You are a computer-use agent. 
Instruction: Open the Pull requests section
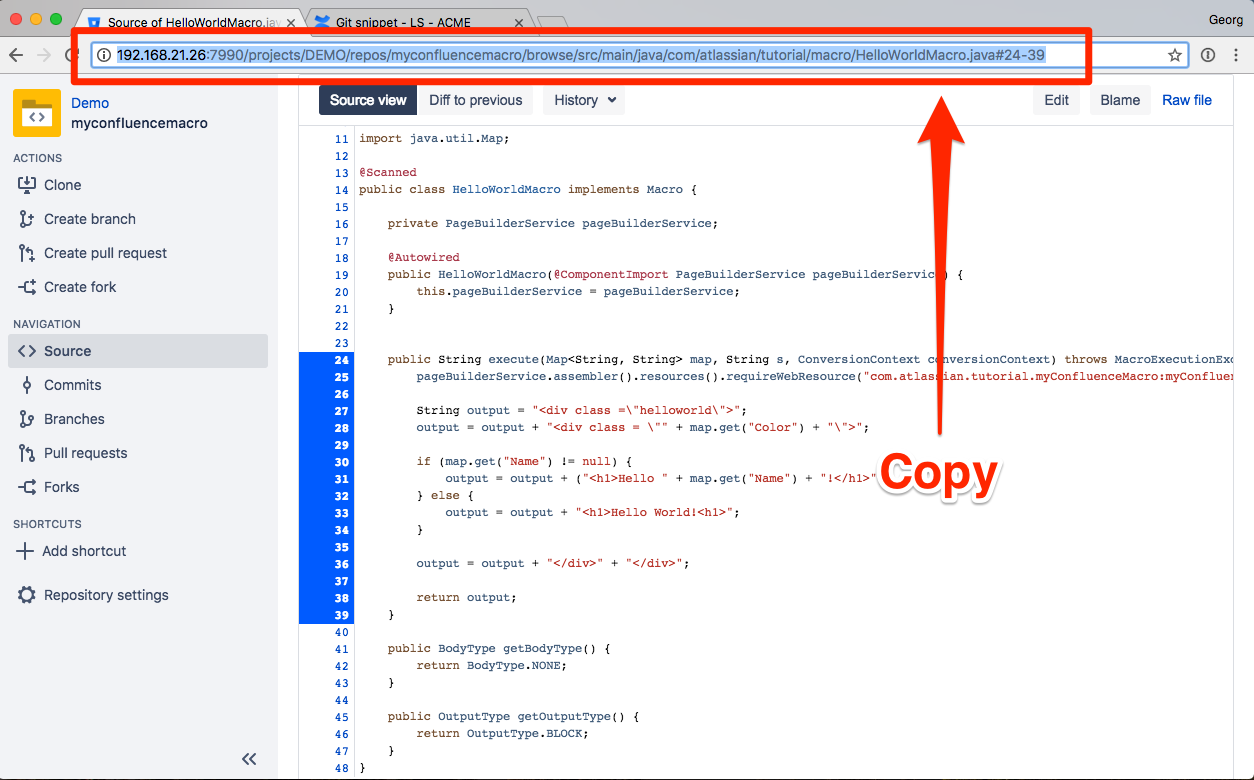[x=85, y=453]
